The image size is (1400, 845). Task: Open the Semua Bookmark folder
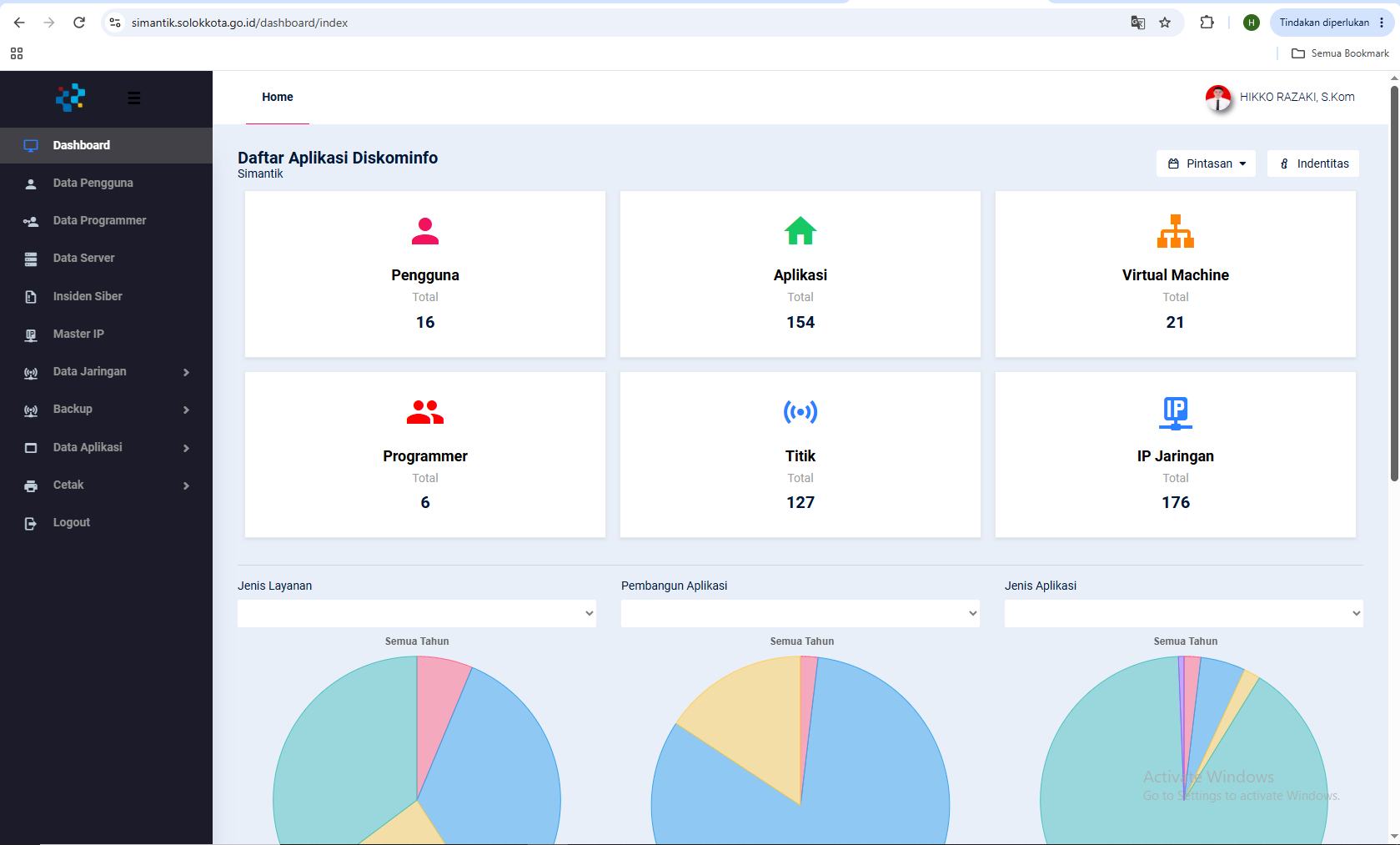pos(1340,53)
